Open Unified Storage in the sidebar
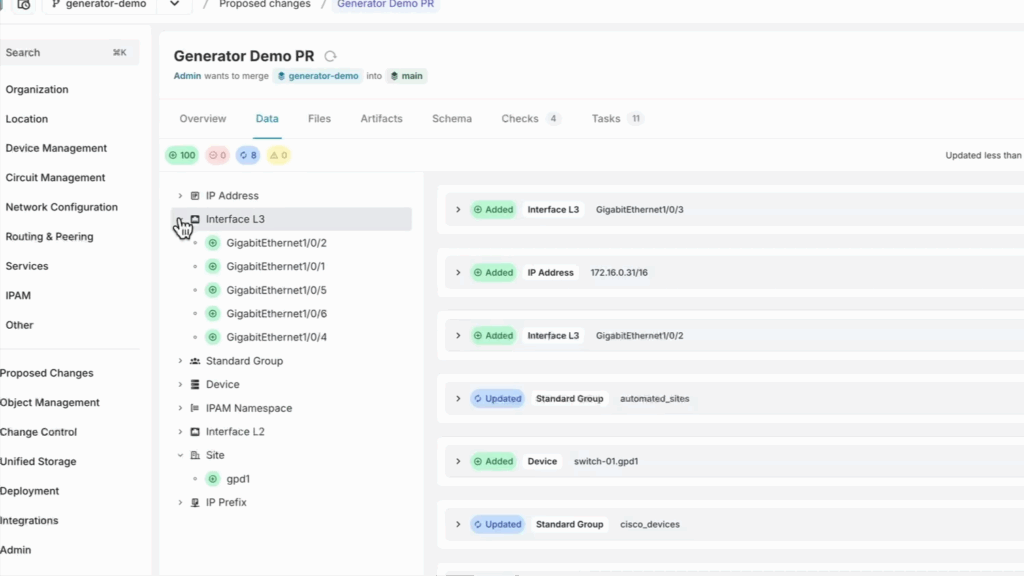 (38, 462)
